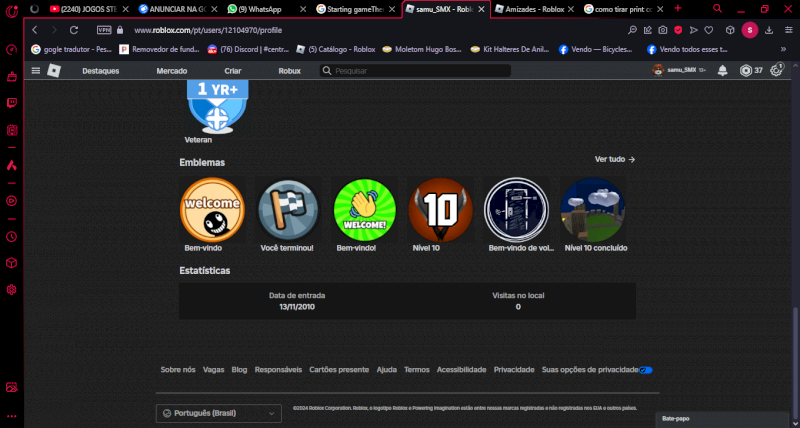Screen dimensions: 800x428
Task: Open Criar in Roblox navigation
Action: 233,71
